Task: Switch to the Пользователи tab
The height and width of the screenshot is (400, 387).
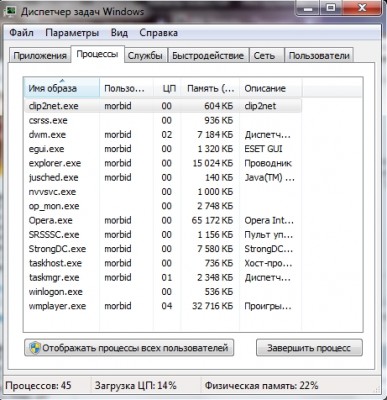Action: (319, 55)
